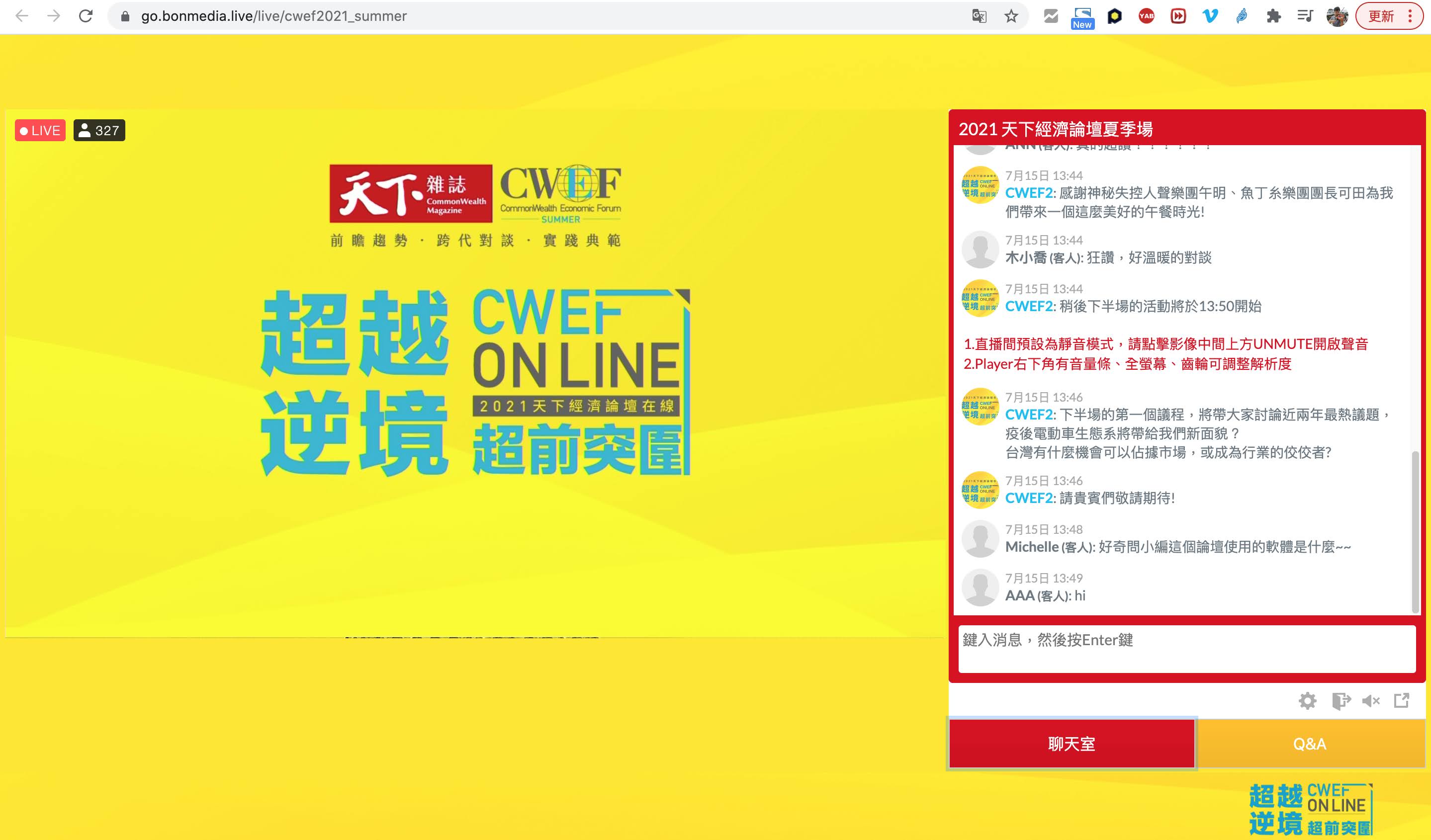
Task: Open the Extensions puzzle piece menu
Action: click(x=1274, y=16)
